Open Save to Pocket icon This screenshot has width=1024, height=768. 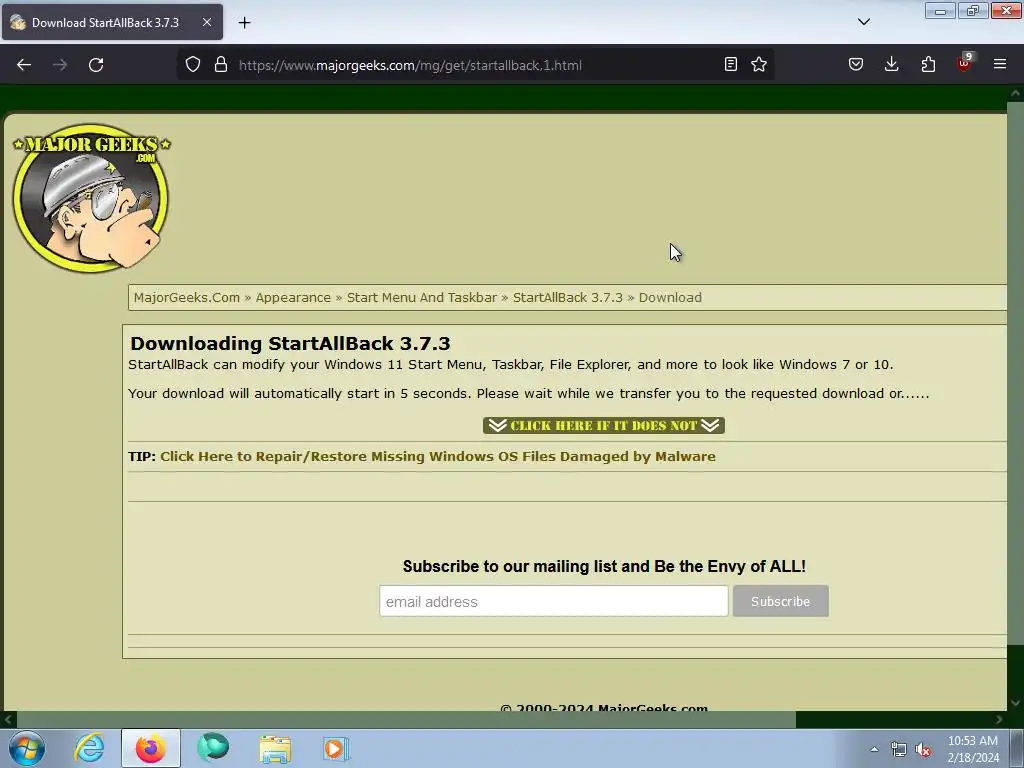click(x=856, y=65)
